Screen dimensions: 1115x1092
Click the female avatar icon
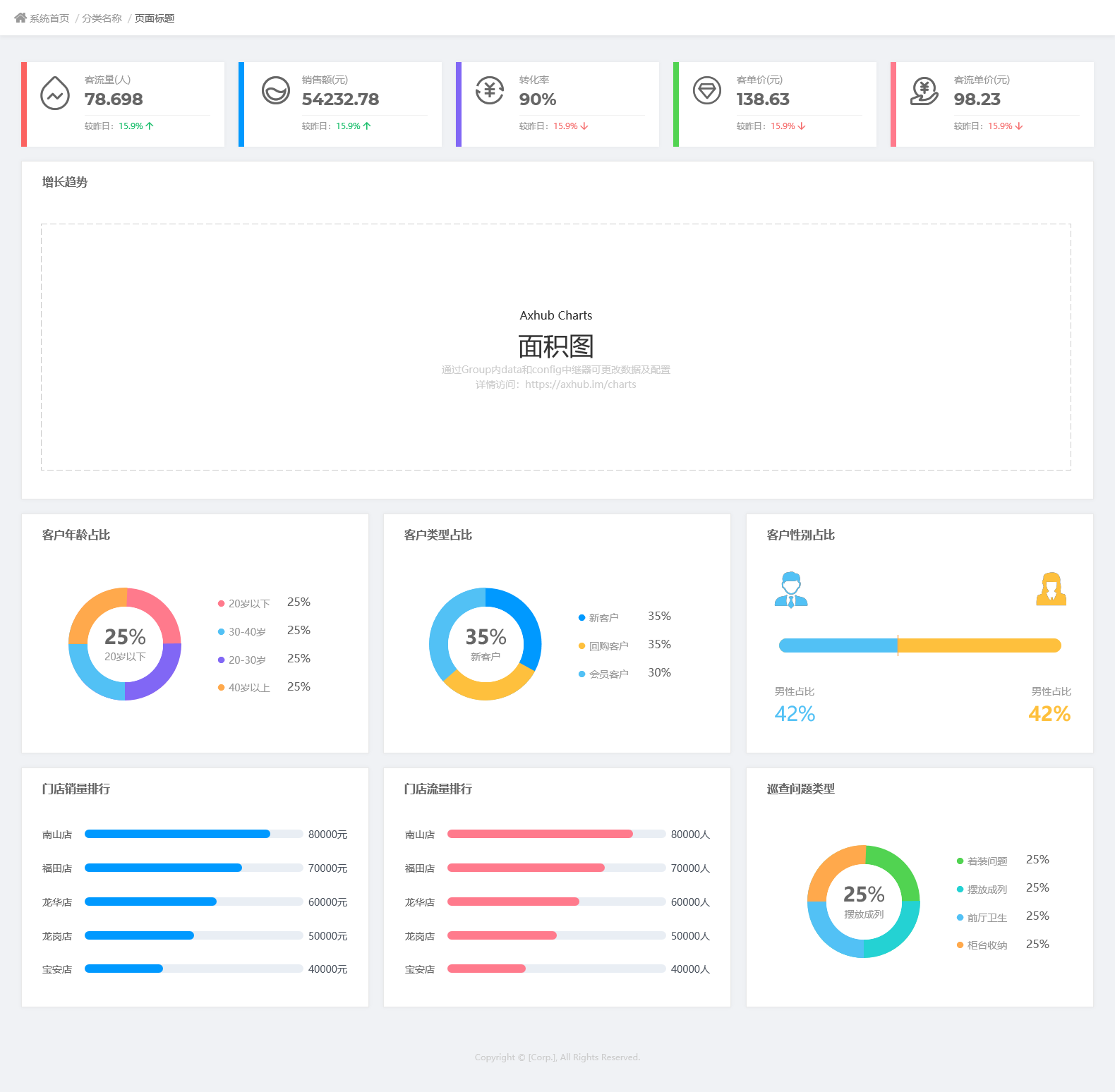pos(1051,589)
